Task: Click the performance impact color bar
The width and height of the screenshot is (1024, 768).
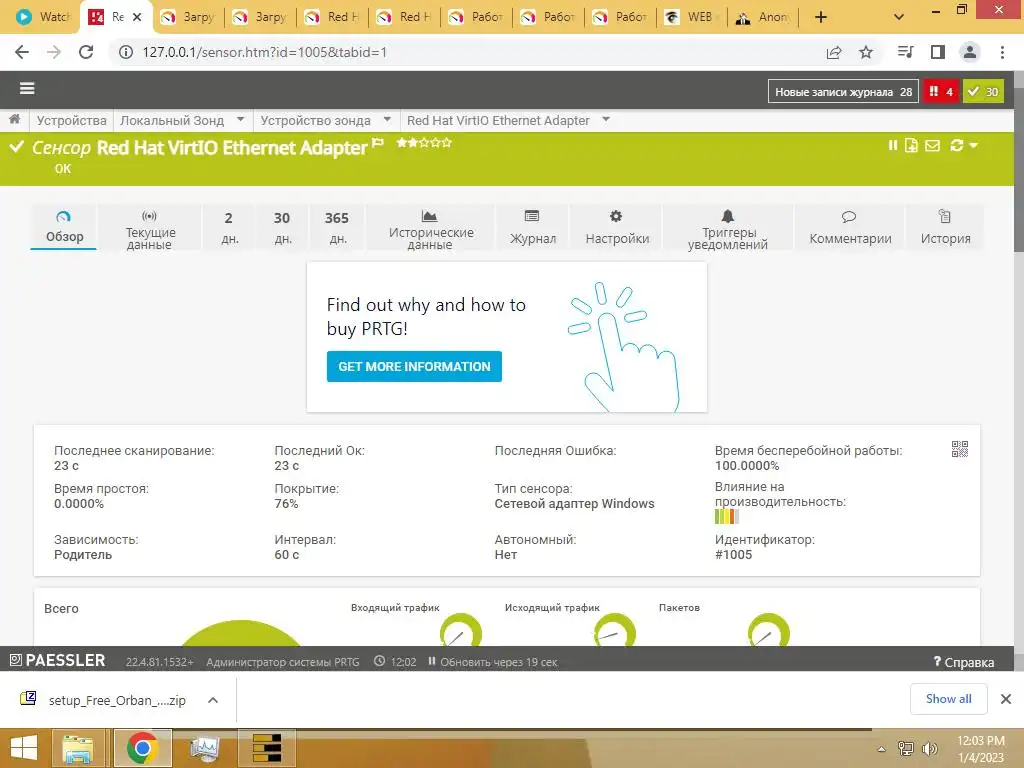Action: [727, 517]
